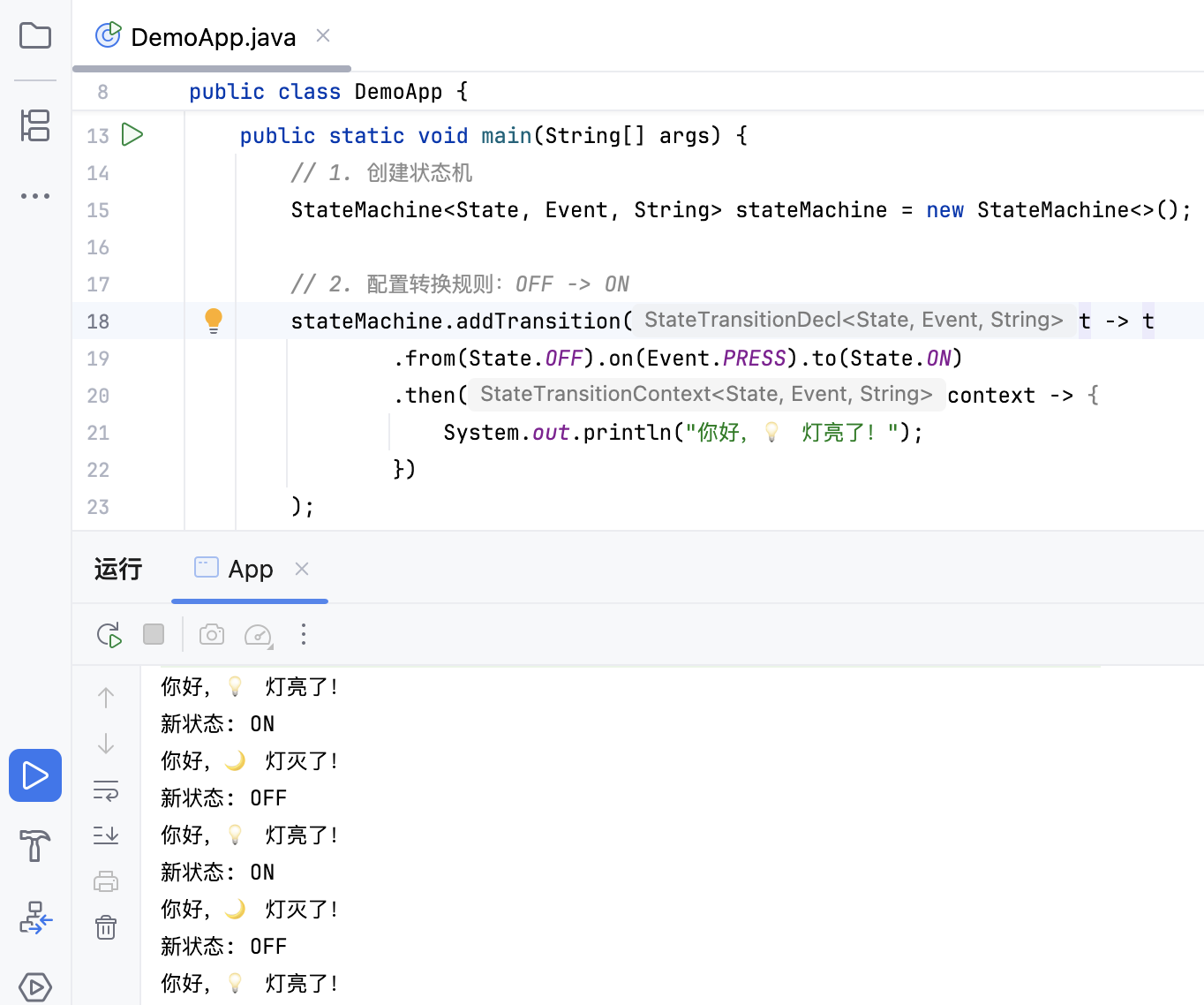Open the run toolbar more options menu
This screenshot has width=1204, height=1005.
(304, 634)
